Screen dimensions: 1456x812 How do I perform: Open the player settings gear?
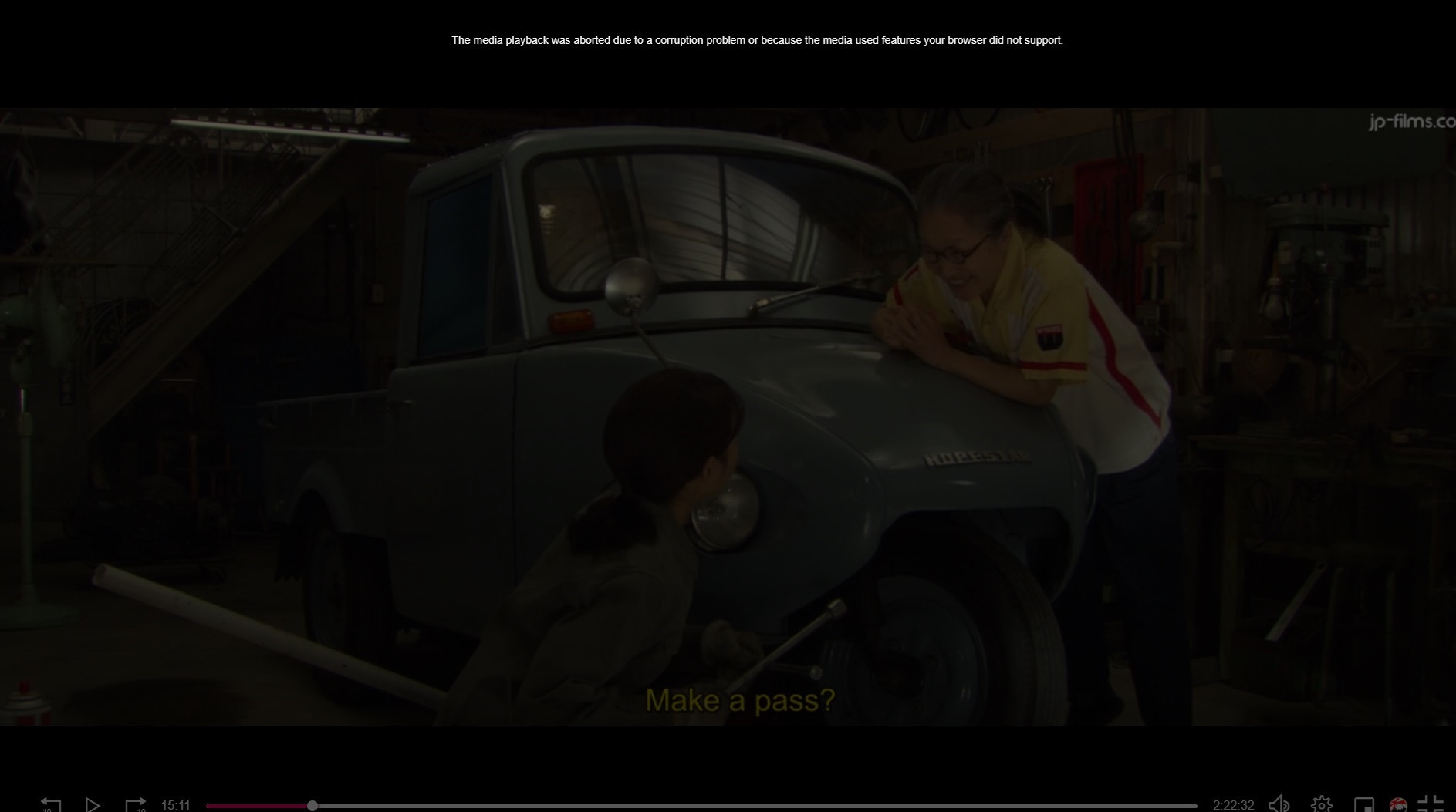[1321, 805]
